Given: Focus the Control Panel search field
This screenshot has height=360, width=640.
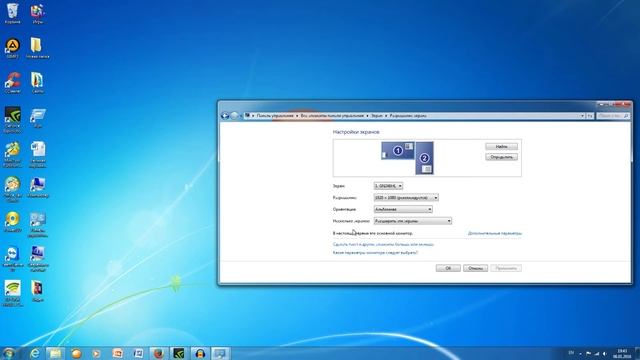Looking at the screenshot, I should pyautogui.click(x=613, y=116).
